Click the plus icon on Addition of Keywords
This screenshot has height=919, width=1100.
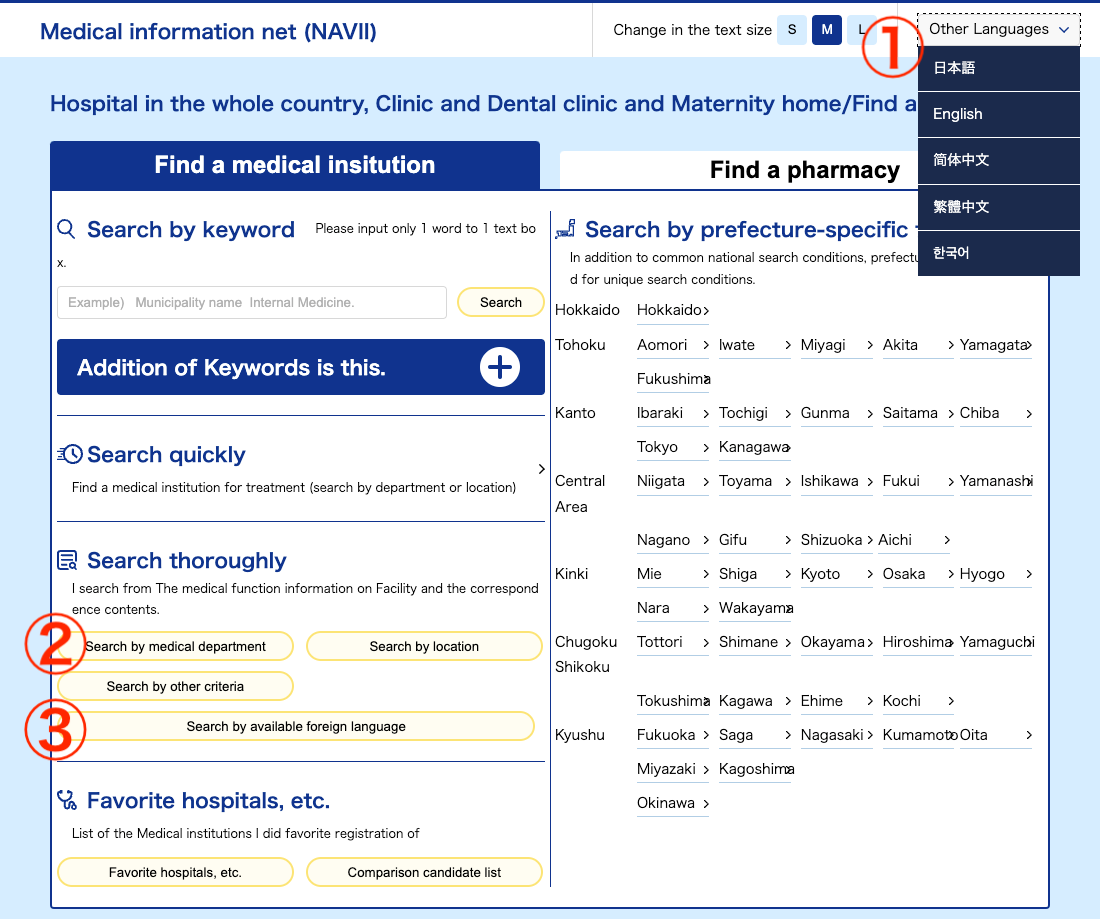click(500, 367)
